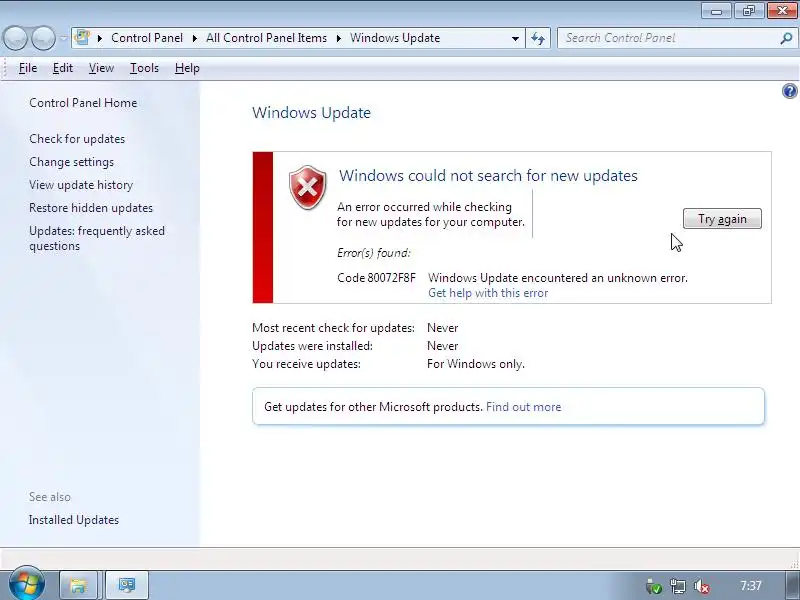Viewport: 800px width, 600px height.
Task: Click the Try again button
Action: 722,219
